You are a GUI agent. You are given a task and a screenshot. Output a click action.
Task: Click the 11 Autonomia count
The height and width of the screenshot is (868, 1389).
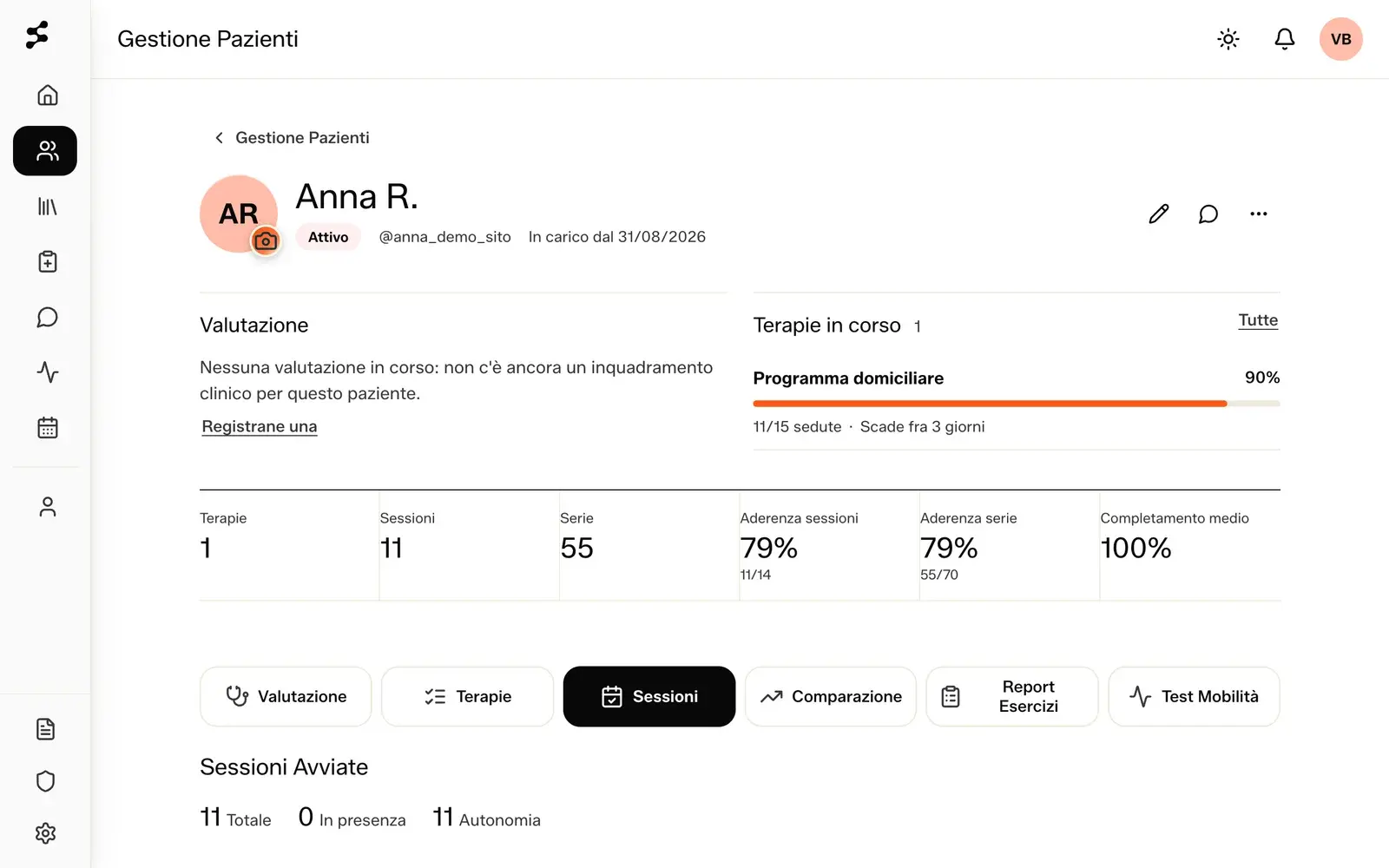486,818
